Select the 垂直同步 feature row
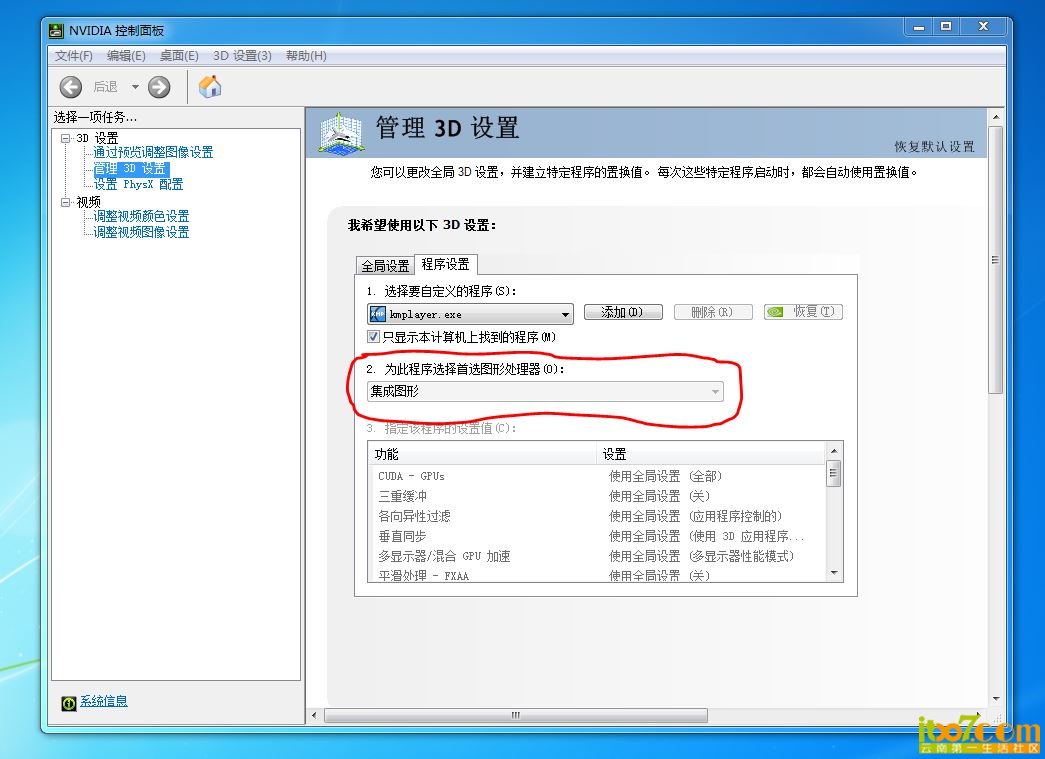Image resolution: width=1045 pixels, height=759 pixels. pos(597,536)
